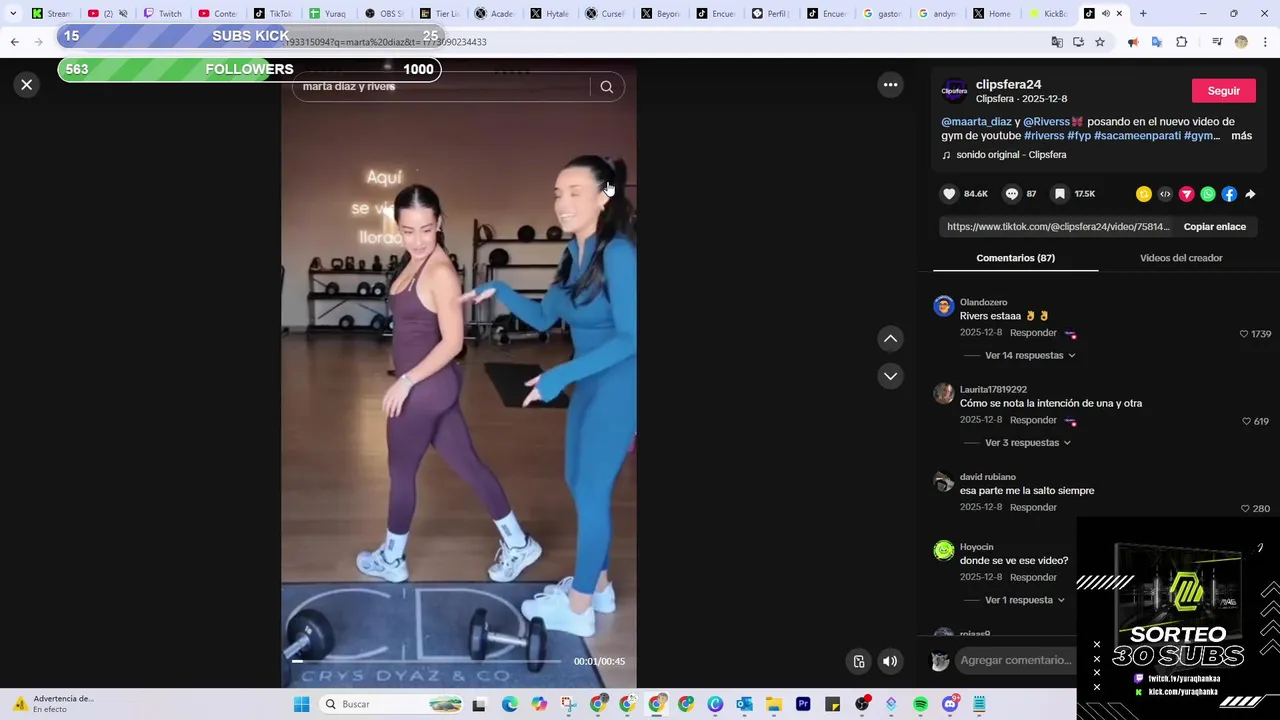Viewport: 1280px width, 720px height.
Task: Go to next video with down arrow
Action: coord(890,376)
